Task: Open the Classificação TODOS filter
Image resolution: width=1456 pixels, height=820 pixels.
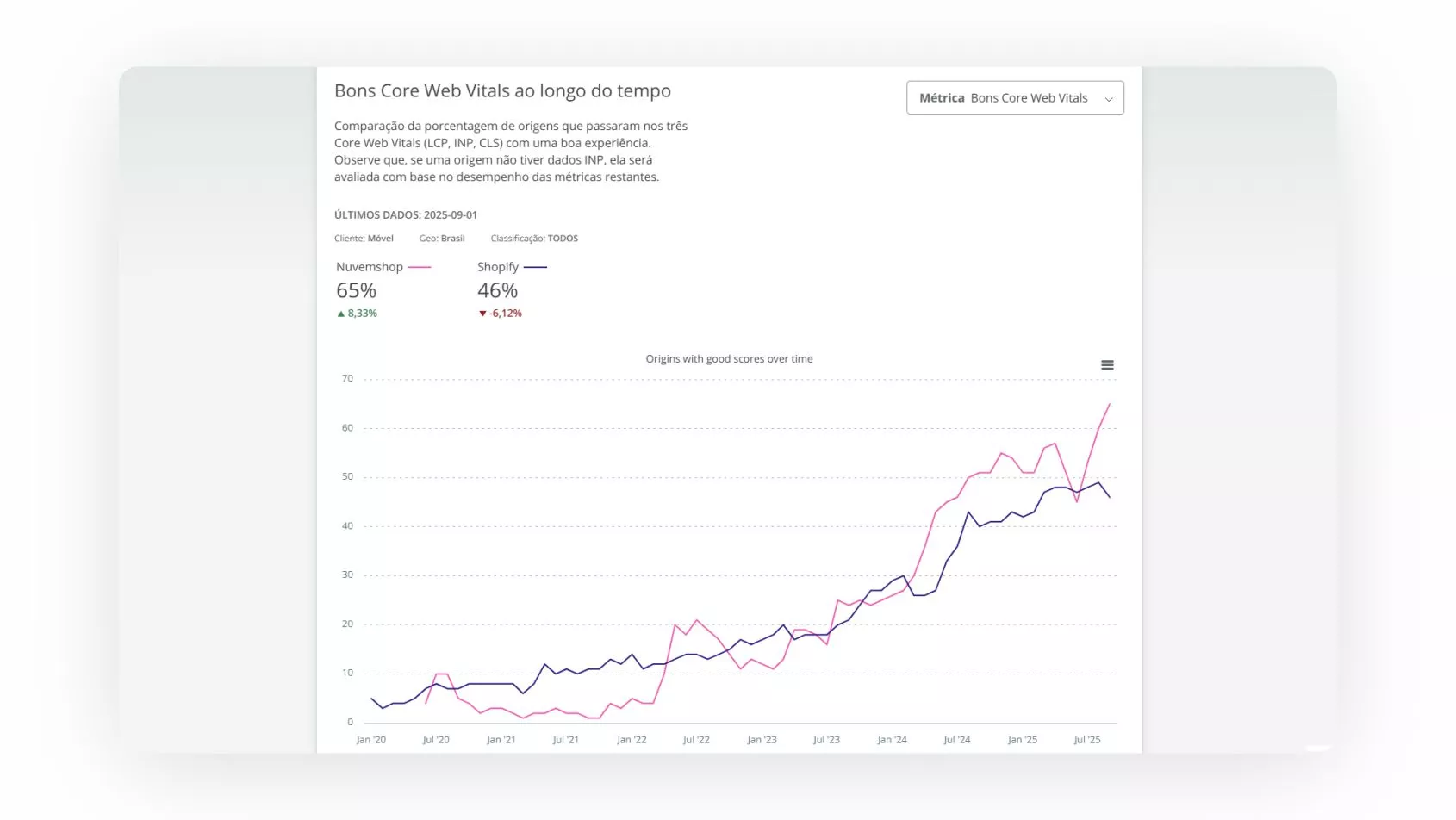Action: pyautogui.click(x=534, y=239)
